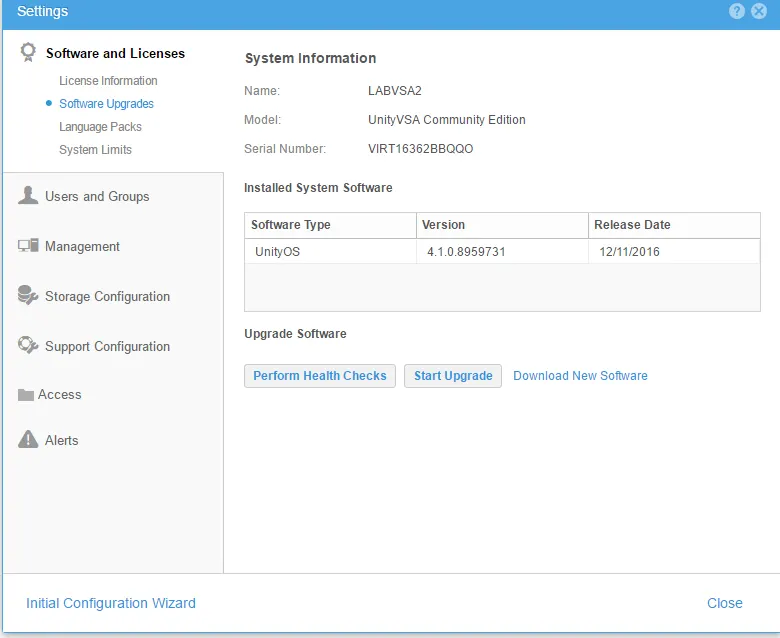Select the UnityOS table row cell
780x638 pixels.
[330, 252]
